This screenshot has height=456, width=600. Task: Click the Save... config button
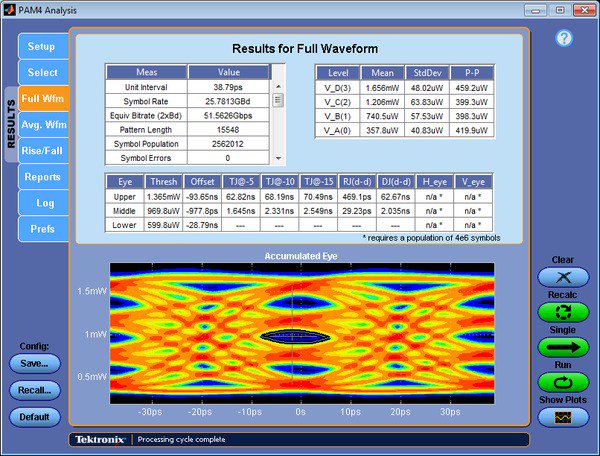[35, 364]
